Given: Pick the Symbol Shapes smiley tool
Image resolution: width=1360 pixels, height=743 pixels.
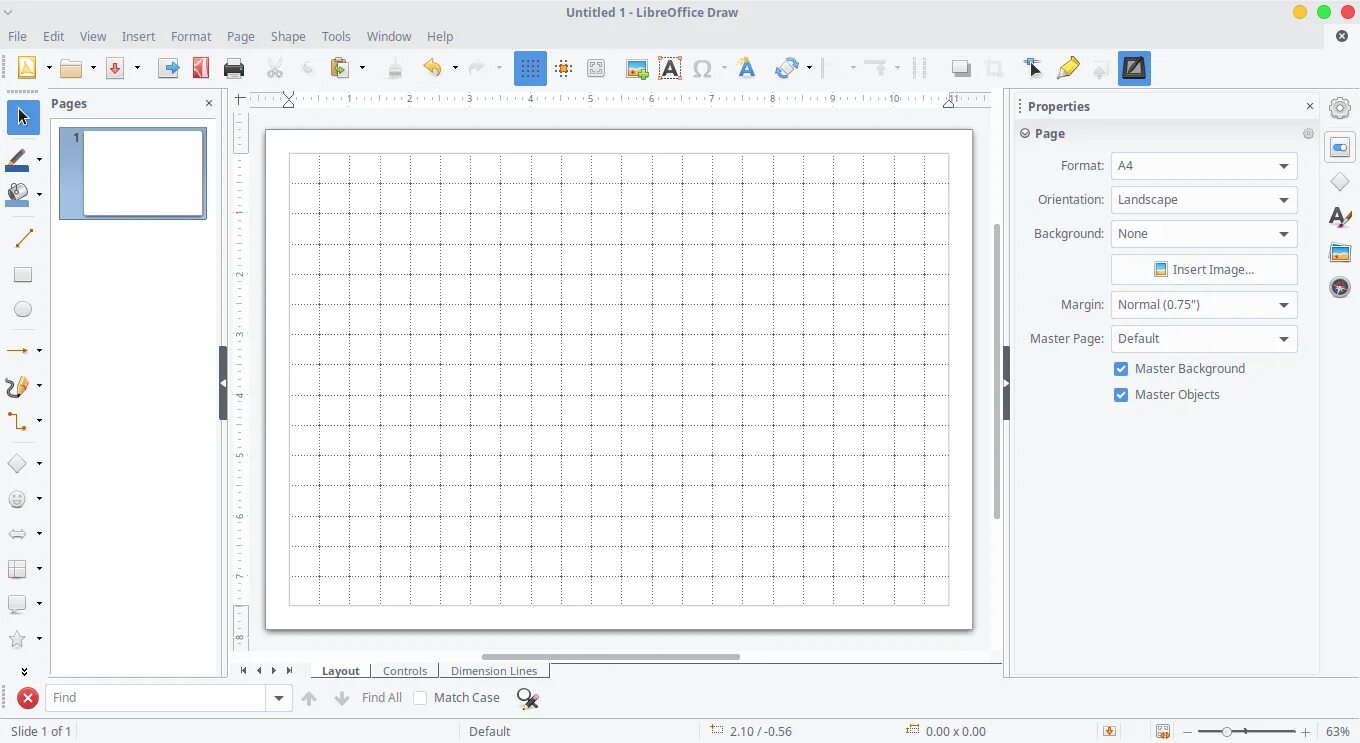Looking at the screenshot, I should click(x=18, y=498).
